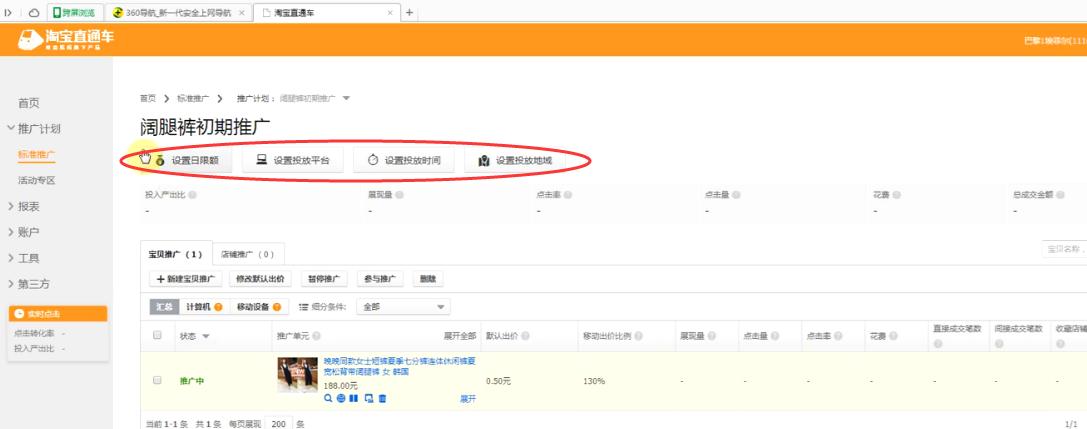
Task: Click copy icon in the product row
Action: [x=369, y=399]
